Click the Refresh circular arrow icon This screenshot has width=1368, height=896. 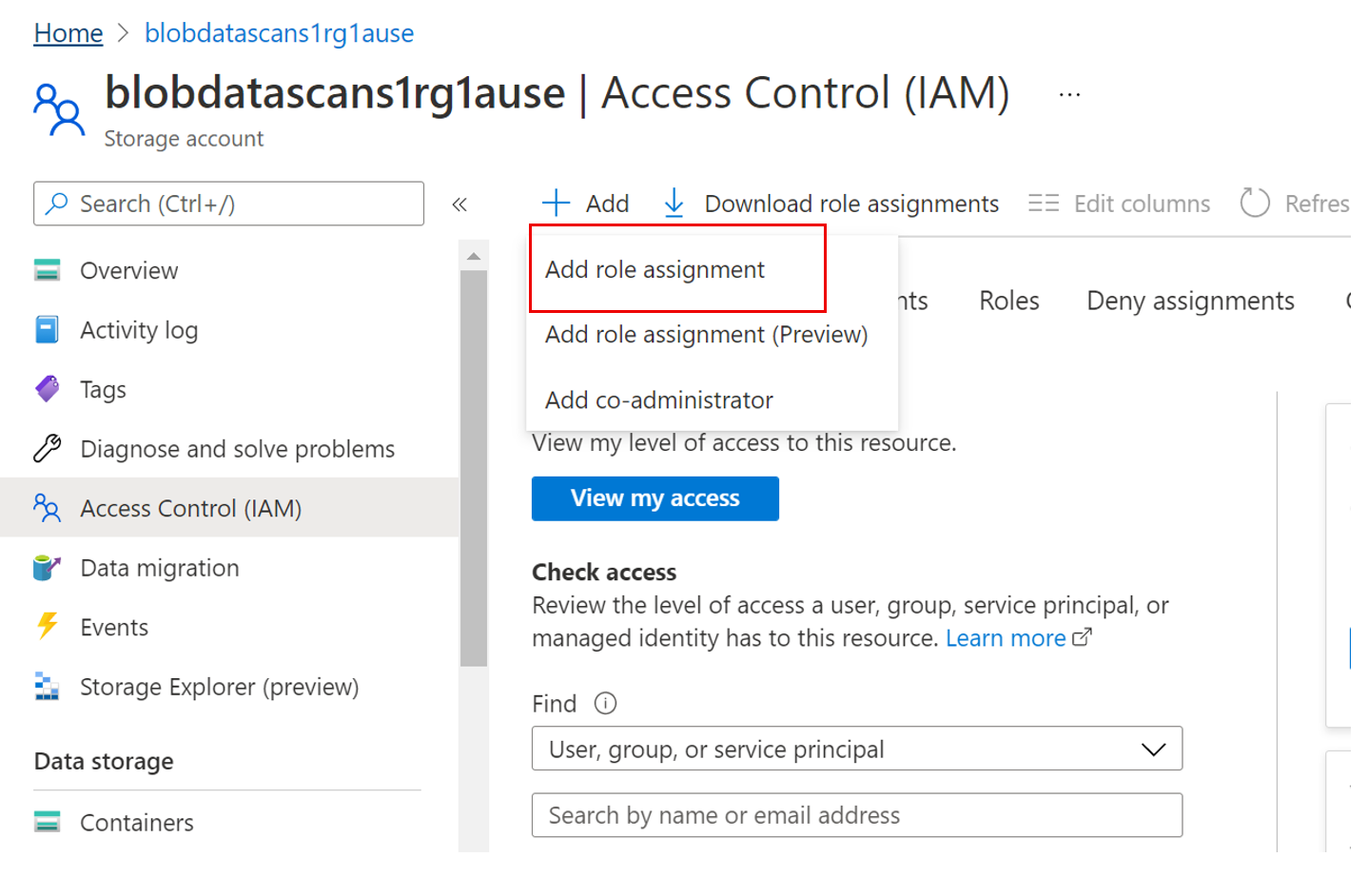coord(1255,203)
